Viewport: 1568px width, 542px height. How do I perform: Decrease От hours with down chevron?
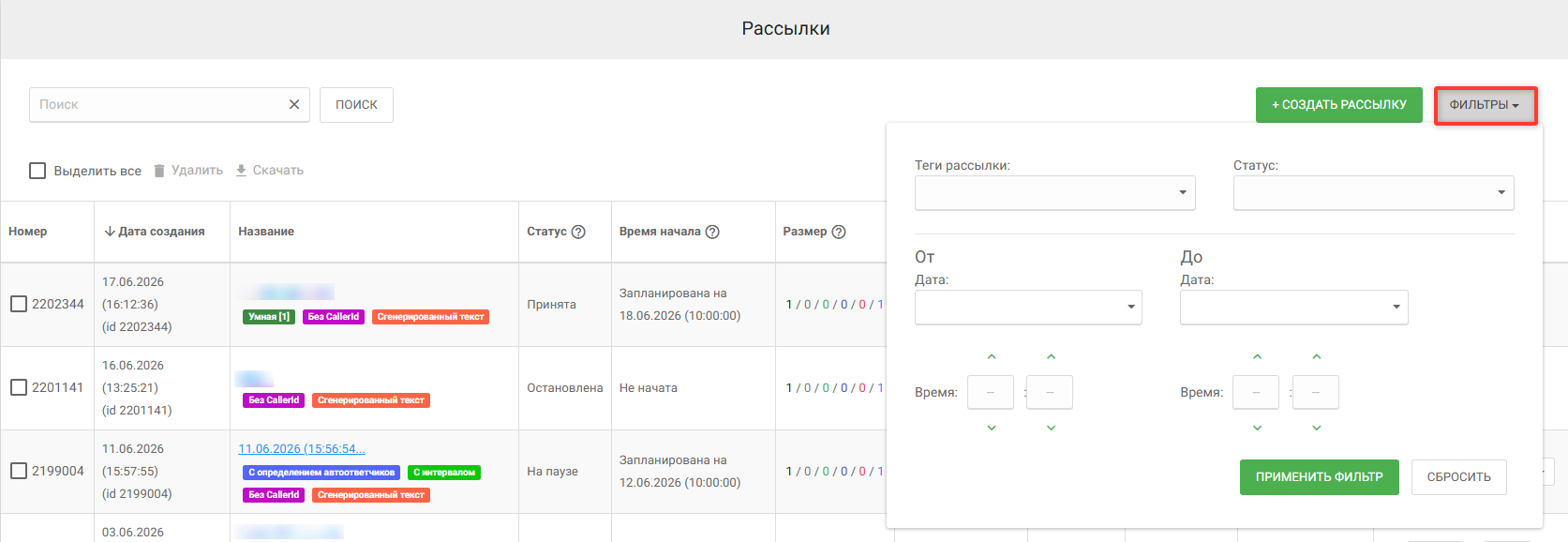point(992,428)
